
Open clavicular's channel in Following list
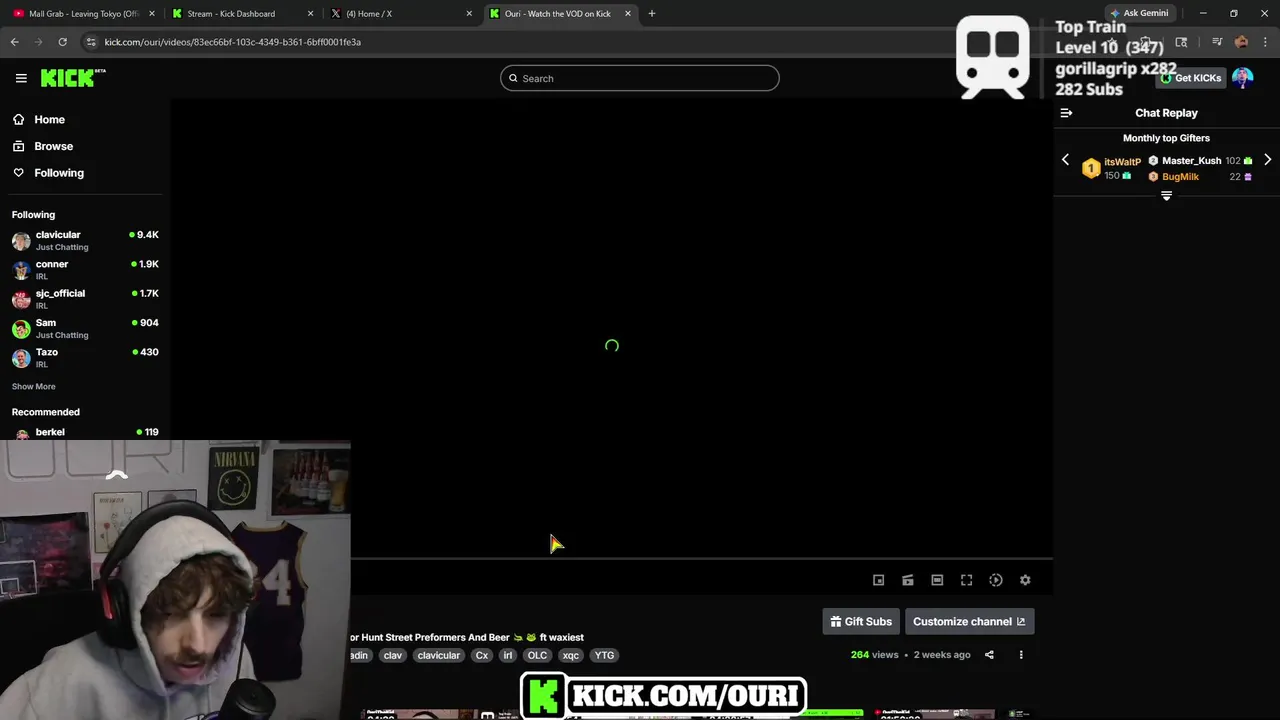85,240
